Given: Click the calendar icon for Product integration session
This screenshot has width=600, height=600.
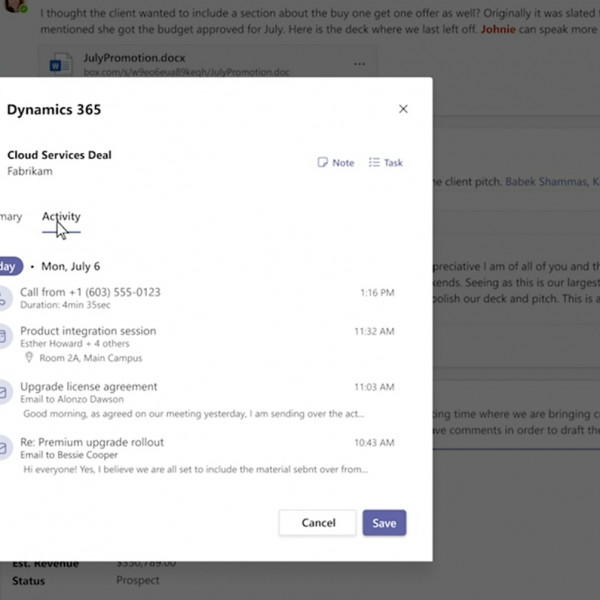Looking at the screenshot, I should (5, 336).
